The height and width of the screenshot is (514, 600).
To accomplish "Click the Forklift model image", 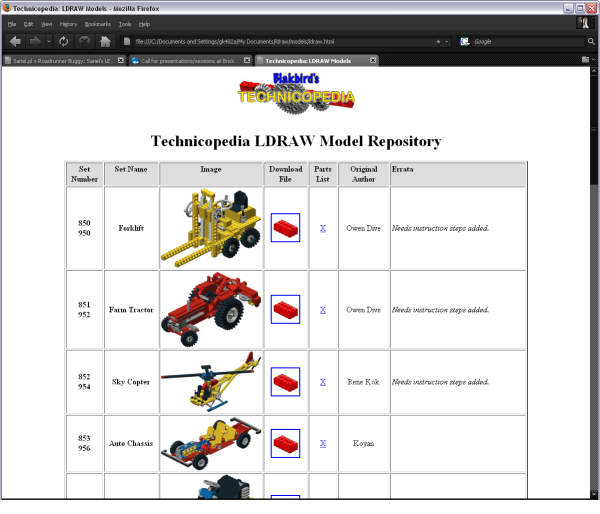I will [x=211, y=228].
